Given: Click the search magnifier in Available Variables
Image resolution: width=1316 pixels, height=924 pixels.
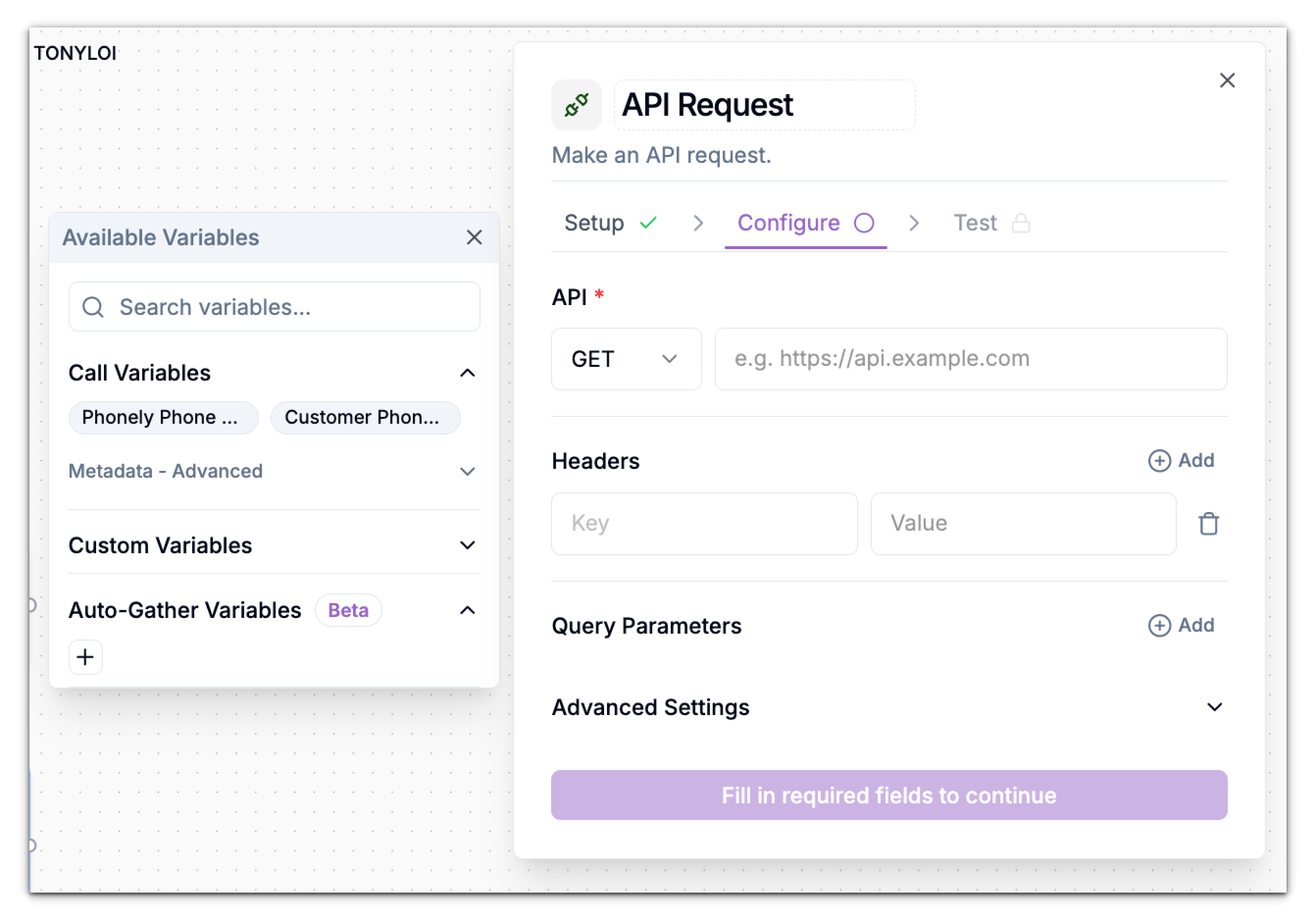Looking at the screenshot, I should click(x=94, y=307).
